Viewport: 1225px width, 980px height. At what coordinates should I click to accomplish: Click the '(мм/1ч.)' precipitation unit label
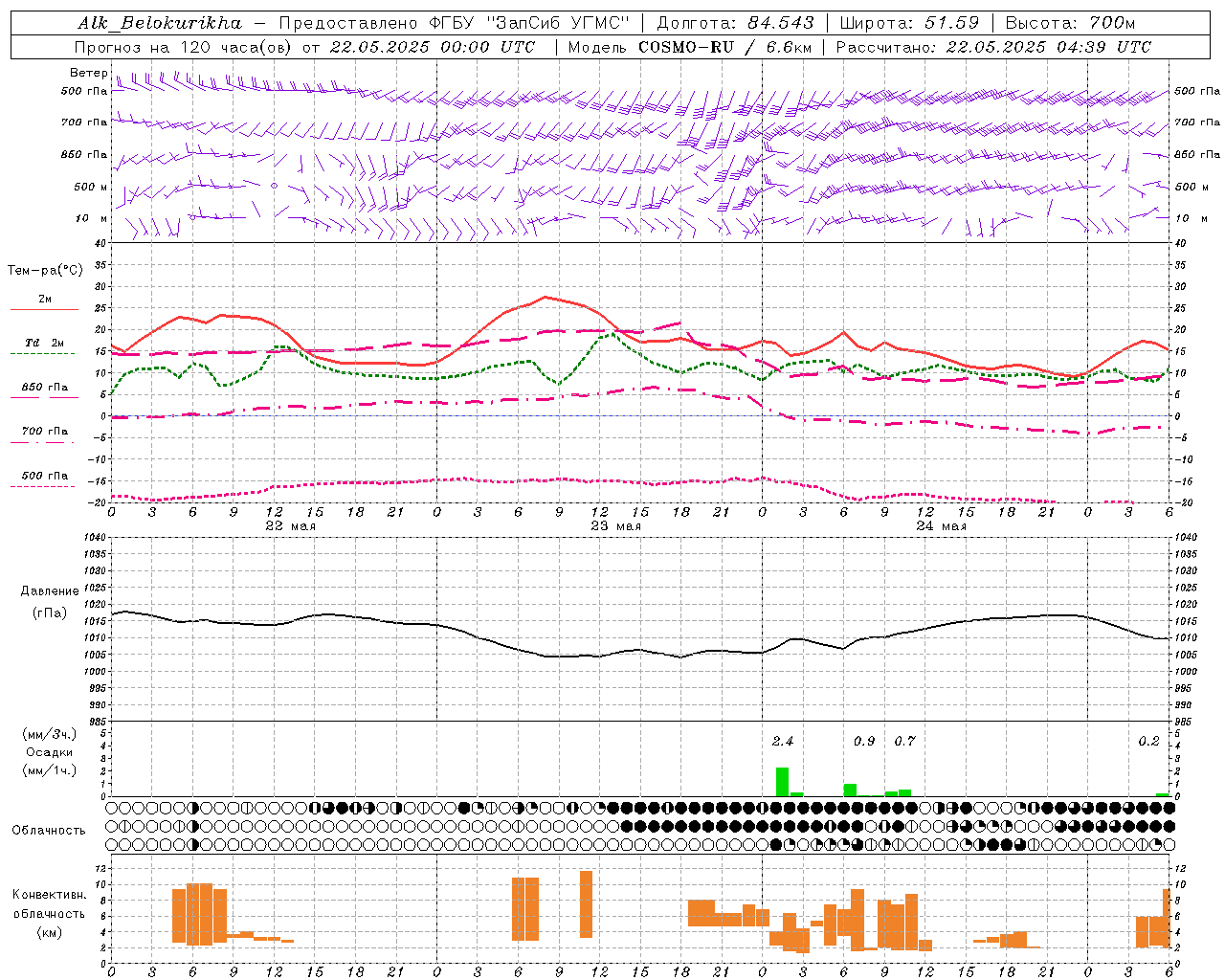pyautogui.click(x=50, y=770)
